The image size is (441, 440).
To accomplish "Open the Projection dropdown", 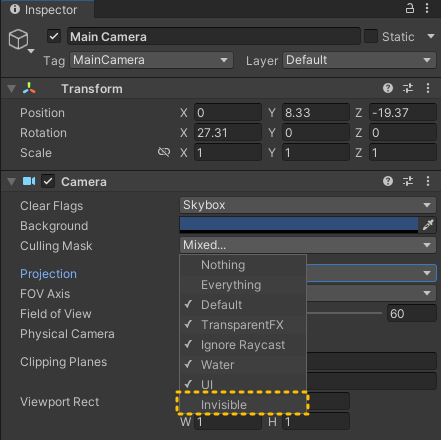I will pyautogui.click(x=371, y=273).
